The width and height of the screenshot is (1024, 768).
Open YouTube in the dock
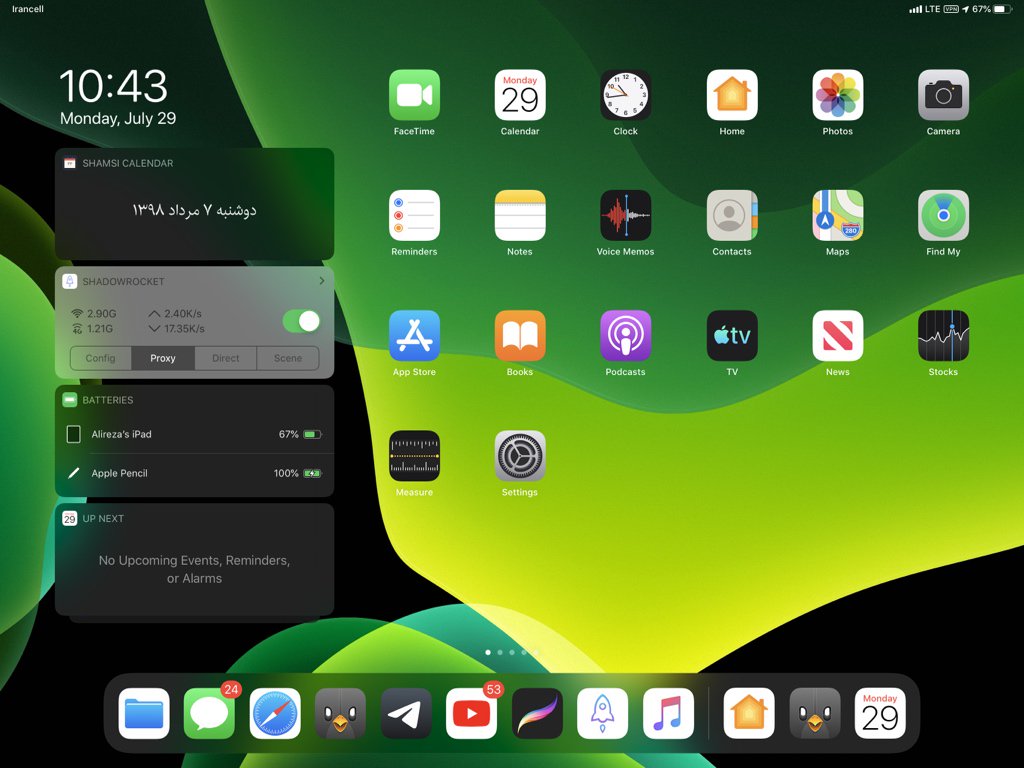(471, 713)
